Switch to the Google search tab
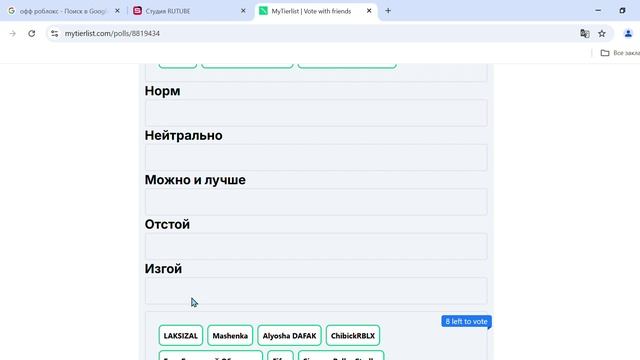The image size is (640, 360). 62,11
